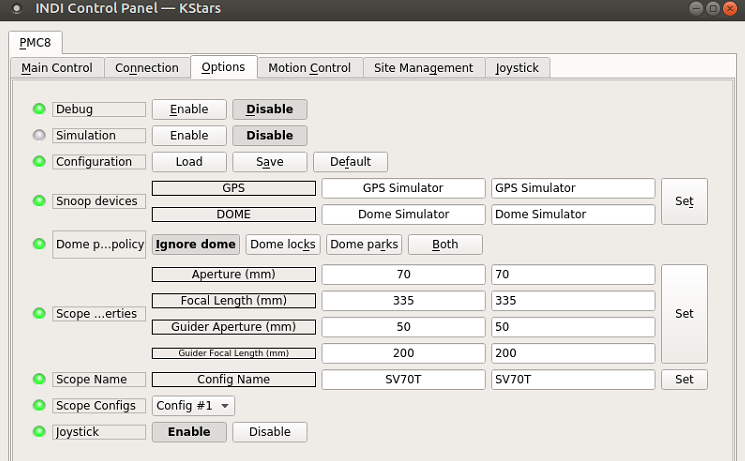Open the Site Management tab
This screenshot has height=461, width=745.
point(424,68)
